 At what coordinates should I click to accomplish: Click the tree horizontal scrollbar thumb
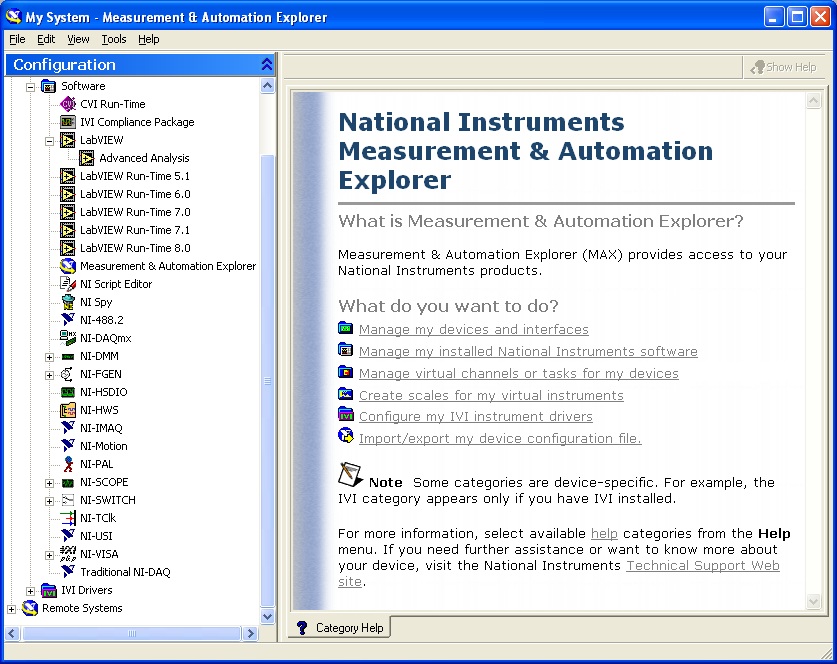point(132,634)
